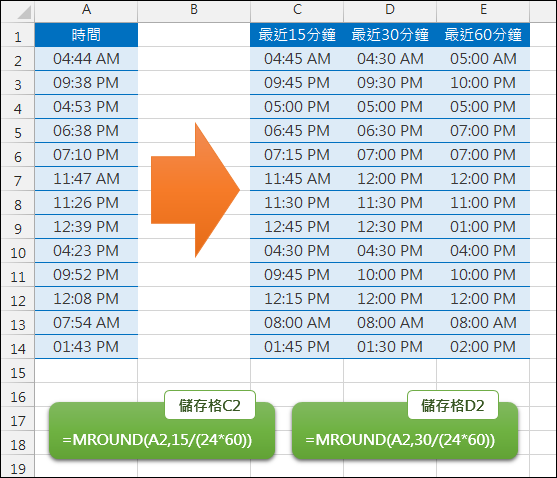Select cell with 06:30 PM
Image resolution: width=557 pixels, height=478 pixels.
(390, 131)
